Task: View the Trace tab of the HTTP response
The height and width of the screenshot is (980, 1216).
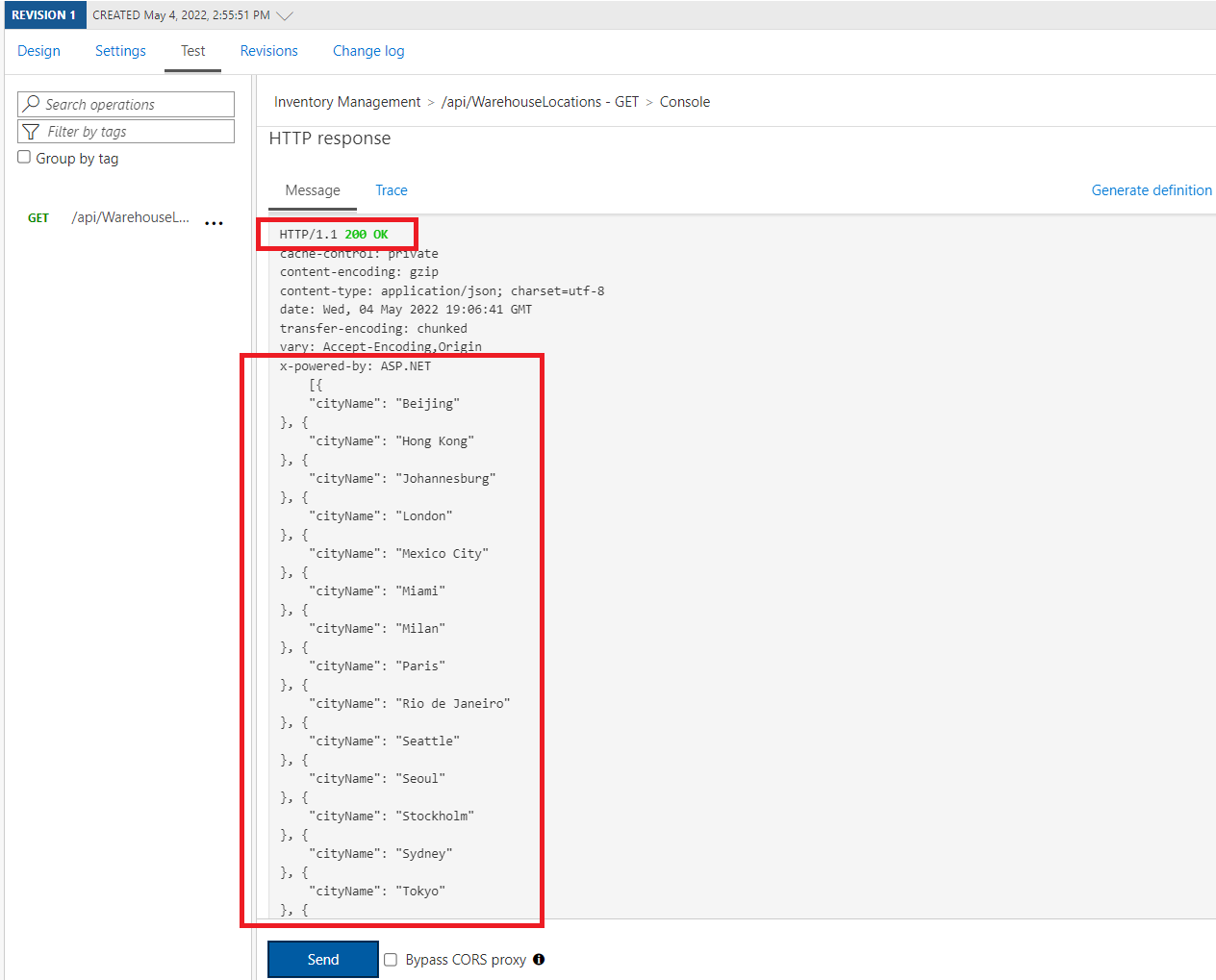Action: pos(391,190)
